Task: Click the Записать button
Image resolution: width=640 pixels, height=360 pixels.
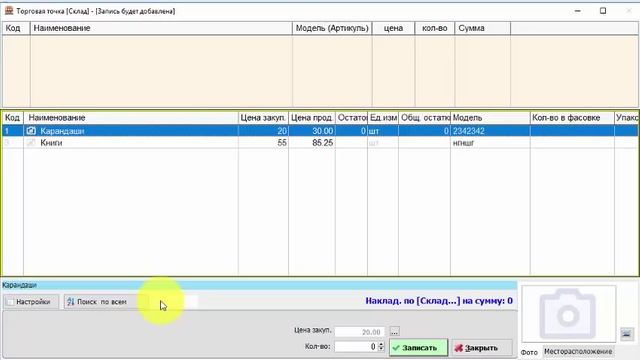Action: [418, 348]
